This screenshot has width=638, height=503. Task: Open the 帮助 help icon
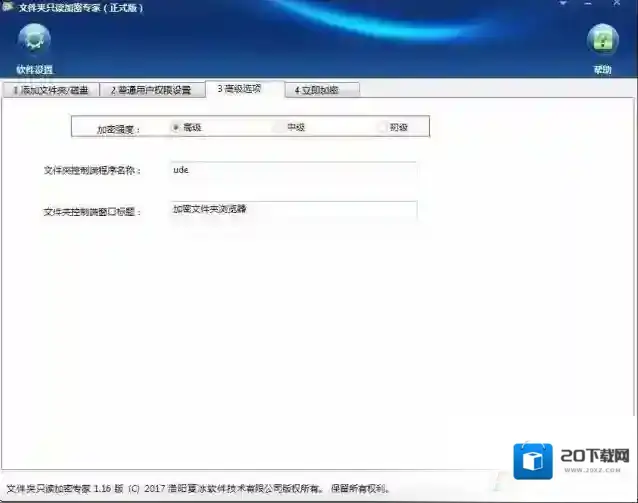click(603, 41)
